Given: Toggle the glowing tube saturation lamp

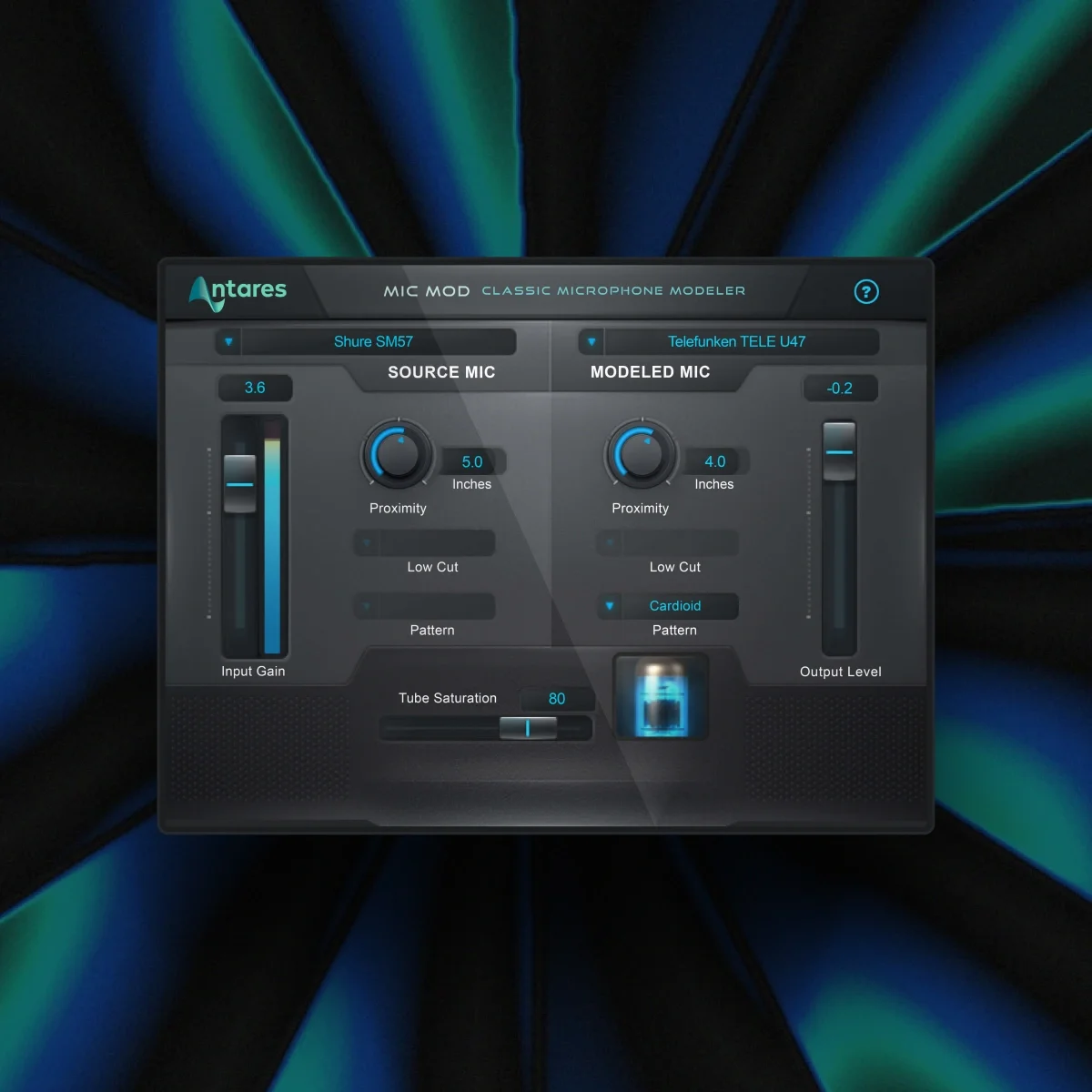Looking at the screenshot, I should pyautogui.click(x=661, y=697).
